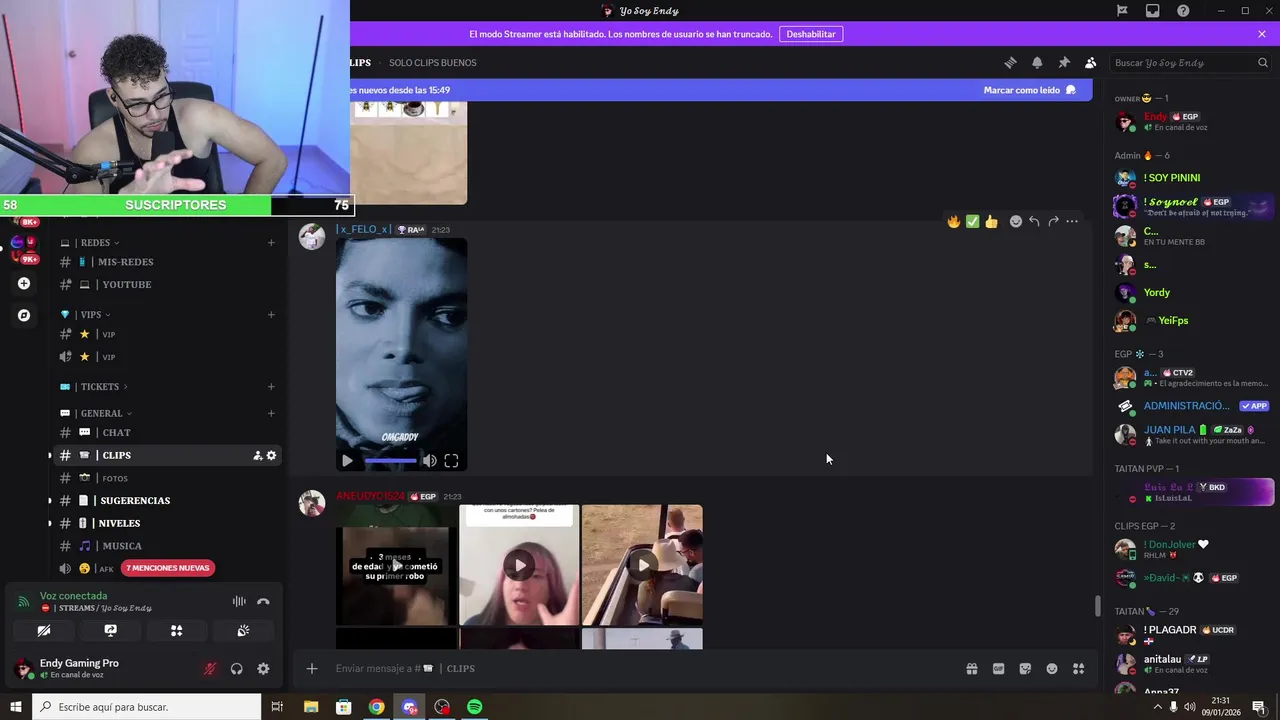This screenshot has width=1280, height=720.
Task: Click the flag icon in title bar
Action: pos(1122,10)
